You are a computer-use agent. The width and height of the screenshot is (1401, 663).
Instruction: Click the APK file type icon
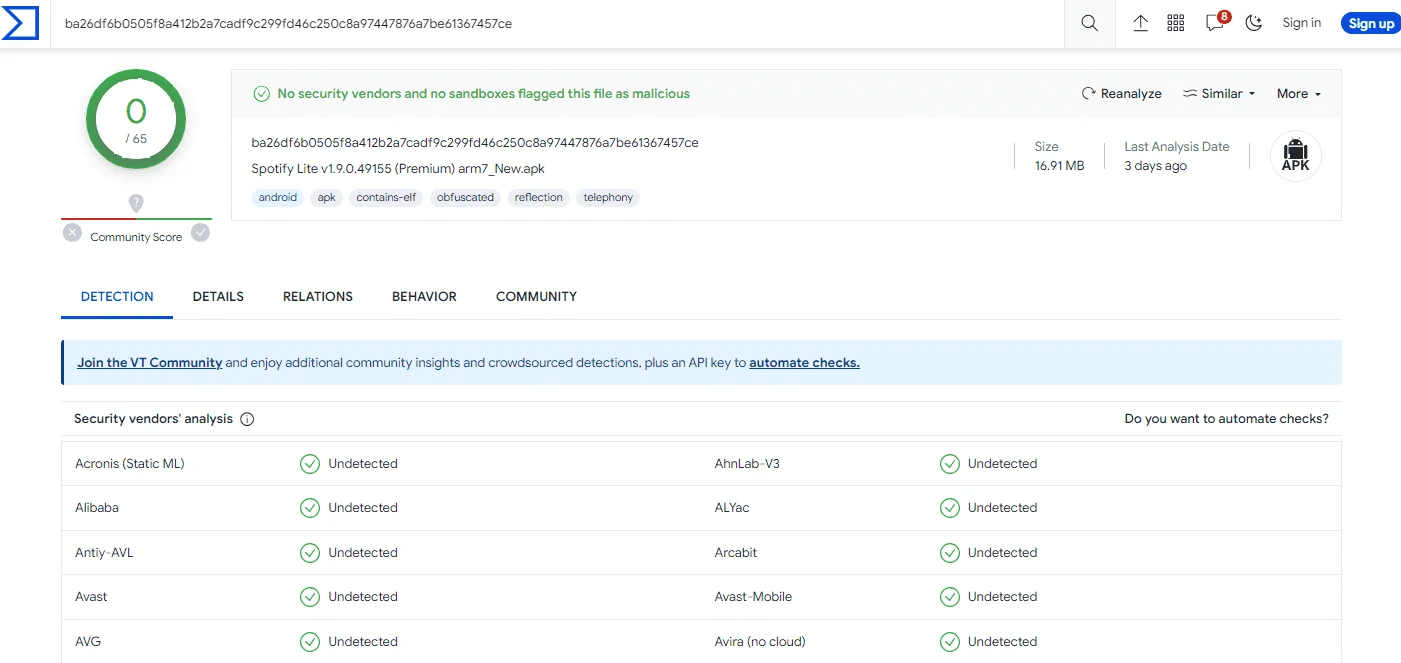(x=1295, y=156)
